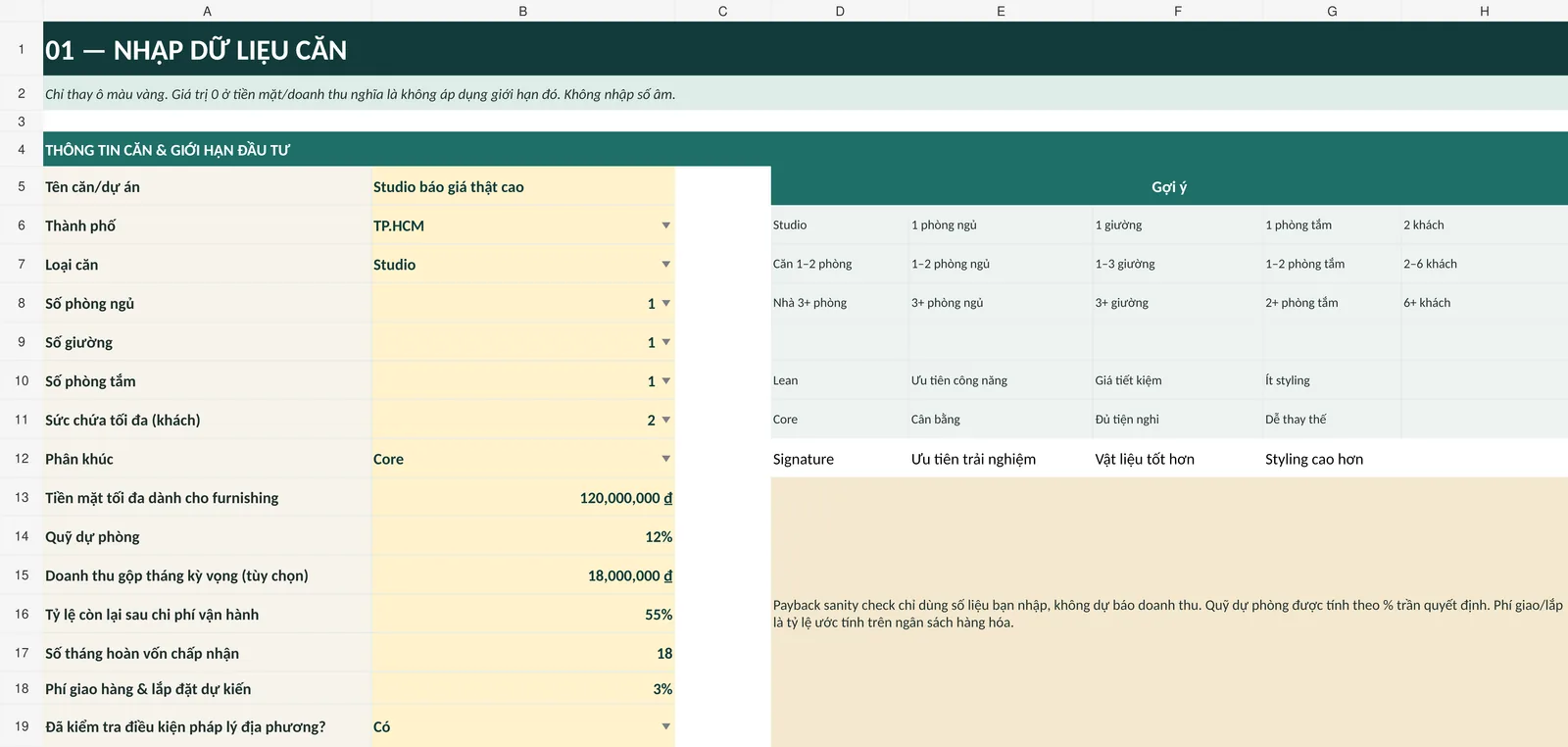
Task: Open the Sức chứa tối đa dropdown
Action: tap(665, 420)
